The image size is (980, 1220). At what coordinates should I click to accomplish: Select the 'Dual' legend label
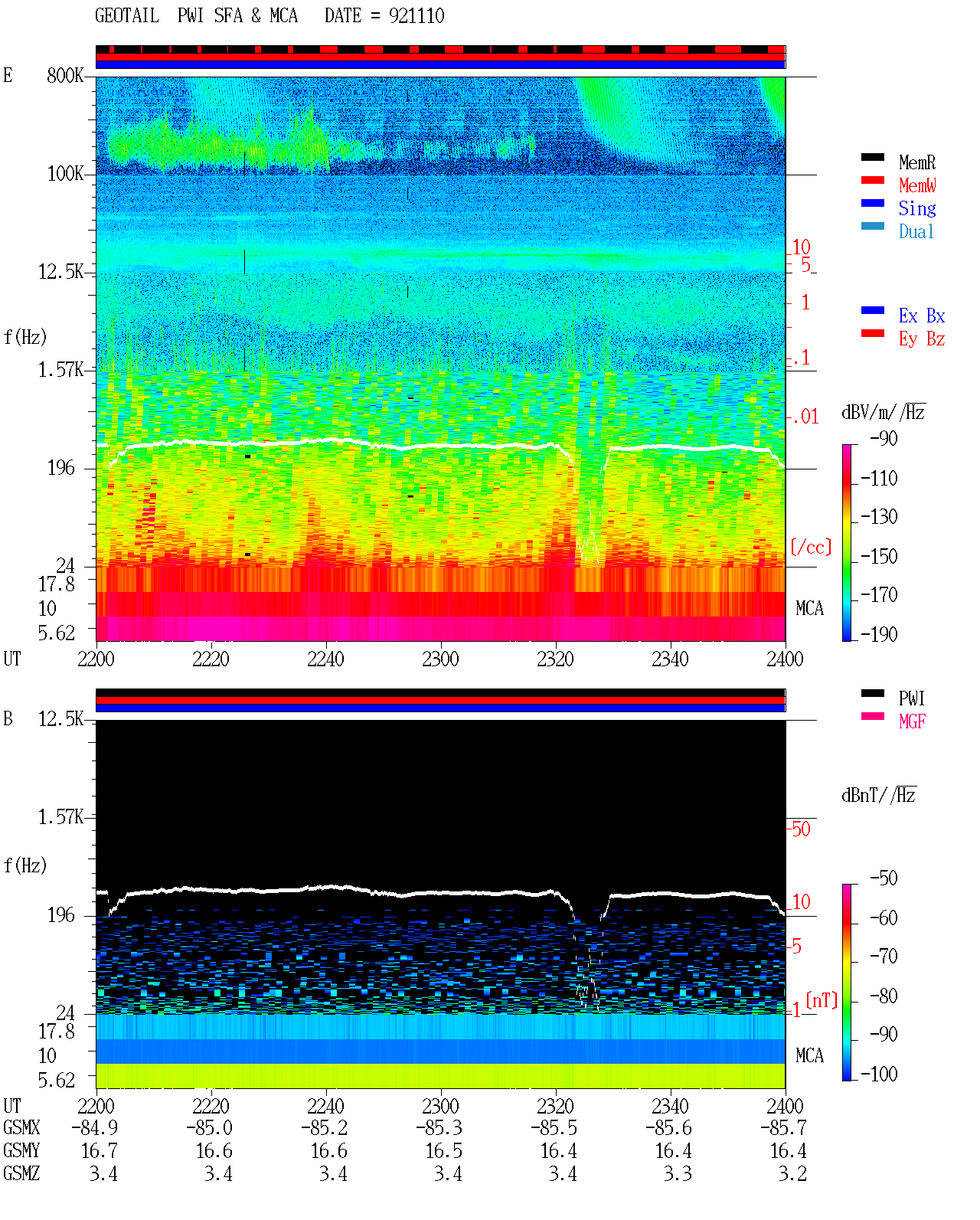pyautogui.click(x=916, y=231)
